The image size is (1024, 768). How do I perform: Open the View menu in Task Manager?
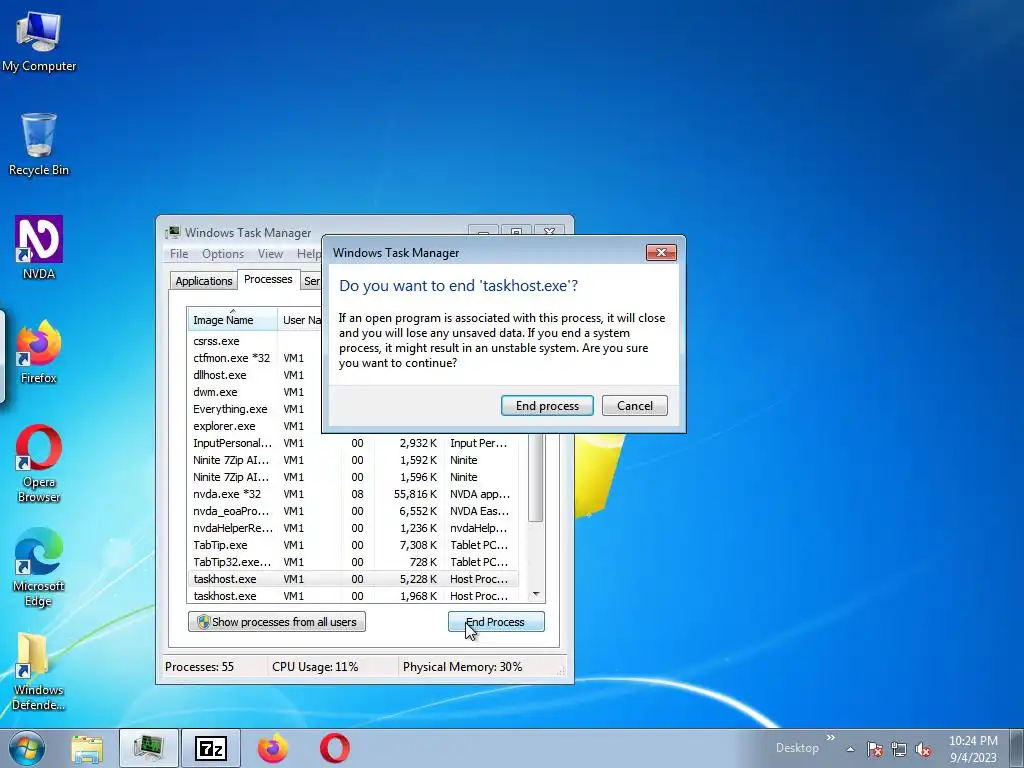pyautogui.click(x=270, y=254)
